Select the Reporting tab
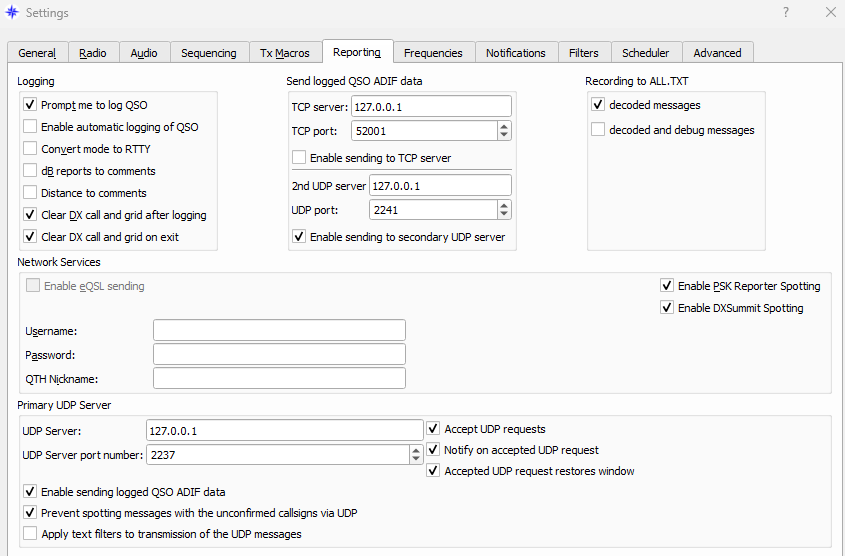The image size is (845, 556). (x=357, y=52)
